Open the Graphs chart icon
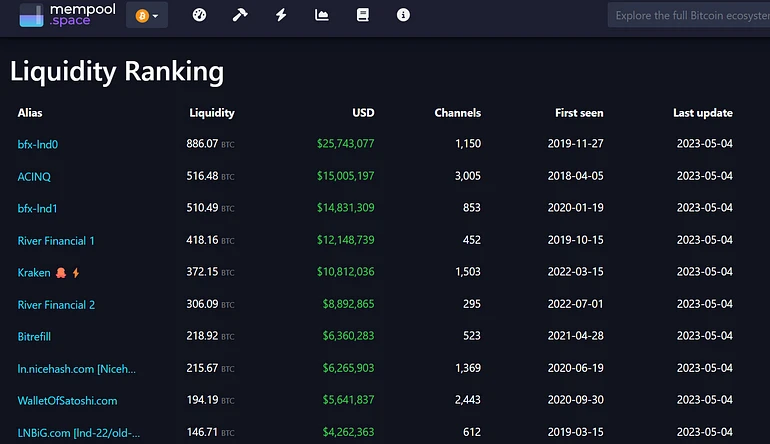This screenshot has width=770, height=444. (x=322, y=16)
